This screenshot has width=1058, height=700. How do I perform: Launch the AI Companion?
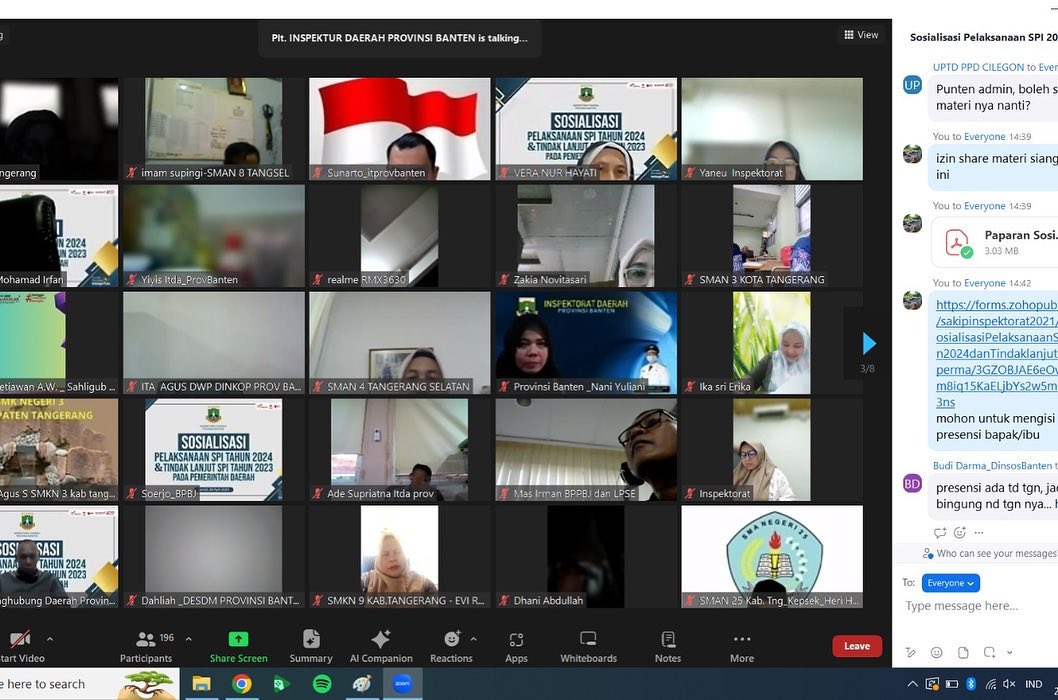point(381,645)
